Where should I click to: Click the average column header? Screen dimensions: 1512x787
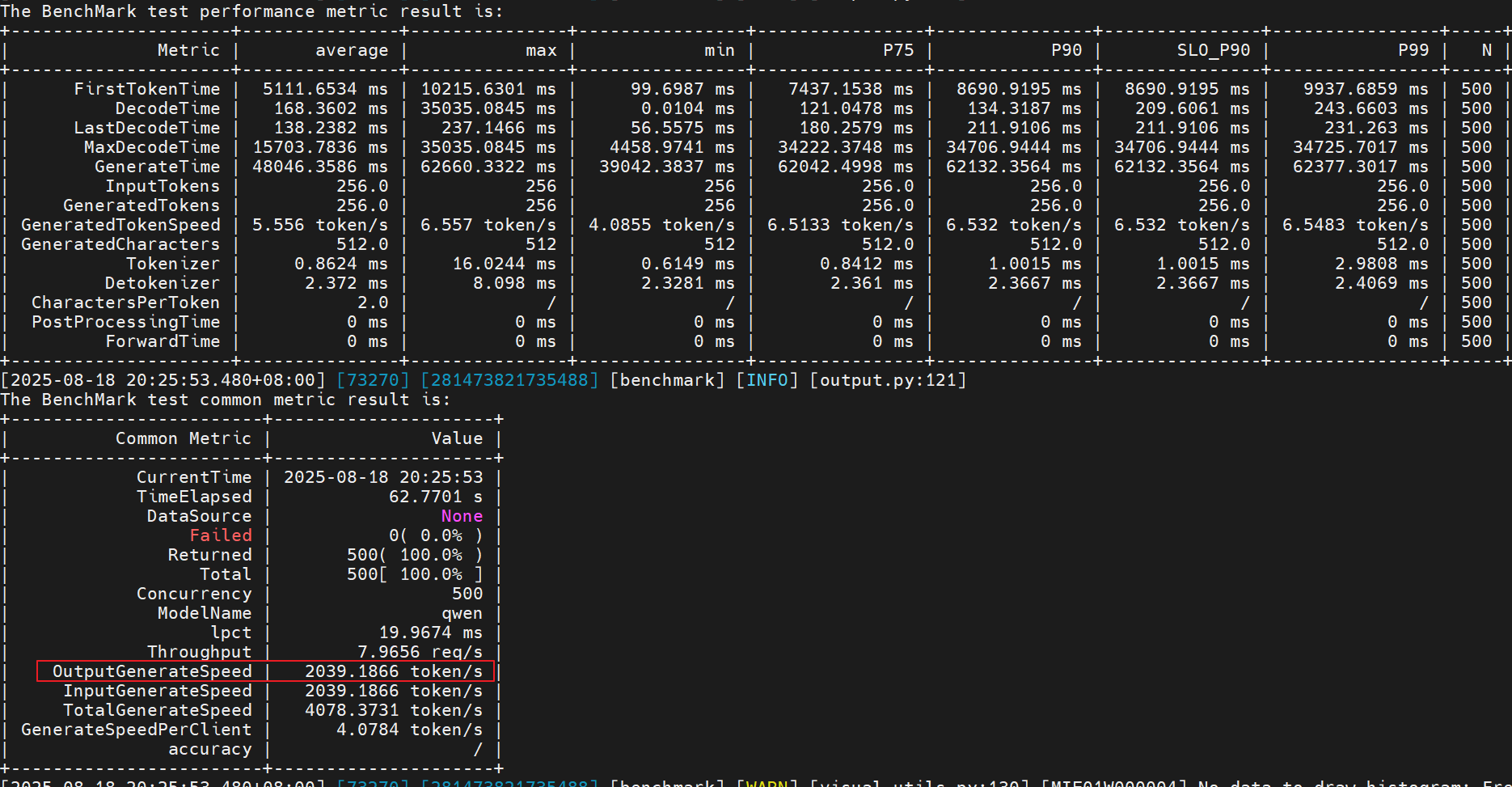pyautogui.click(x=352, y=50)
